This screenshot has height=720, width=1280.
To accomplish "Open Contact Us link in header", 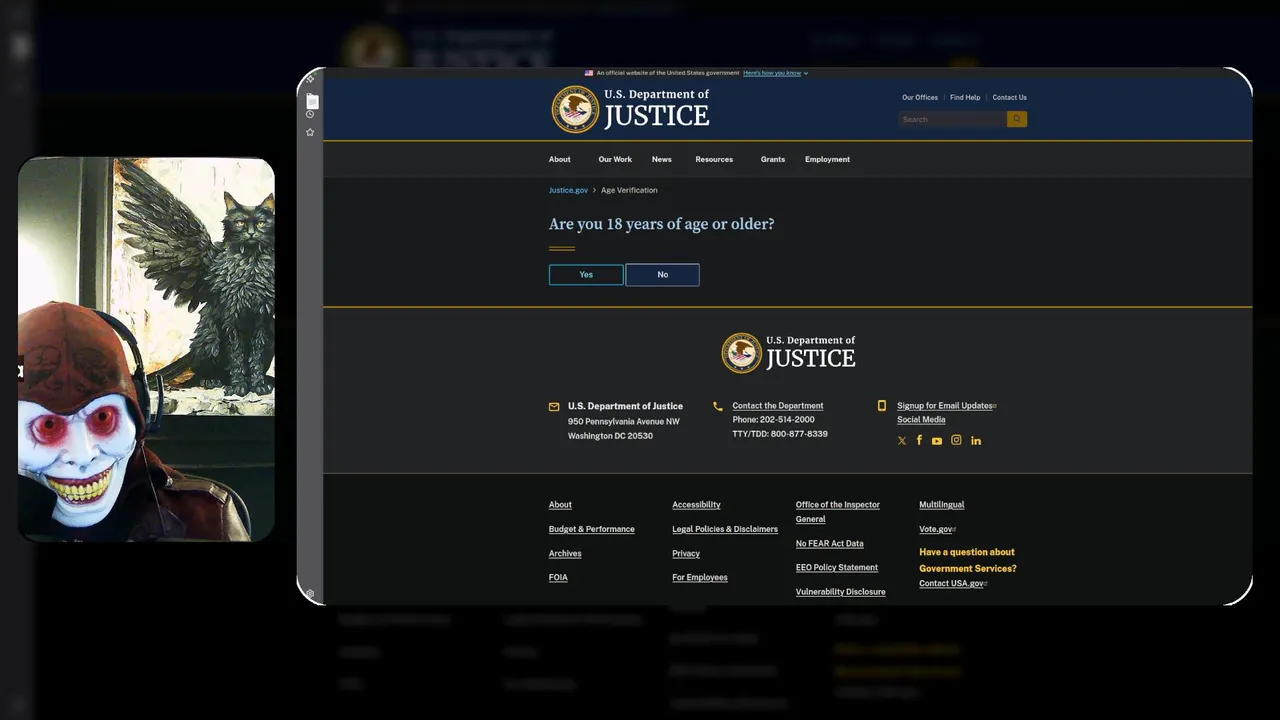I will (x=1009, y=97).
